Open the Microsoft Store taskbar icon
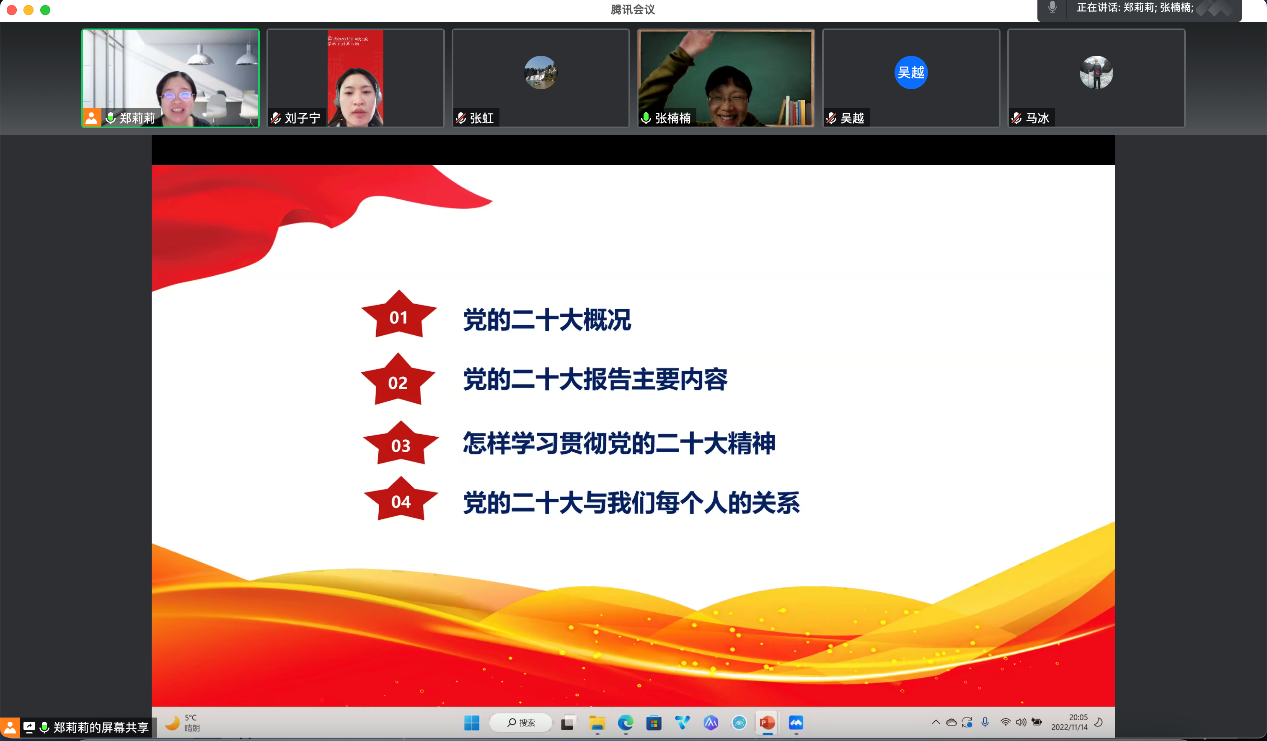The width and height of the screenshot is (1267, 741). [x=654, y=722]
